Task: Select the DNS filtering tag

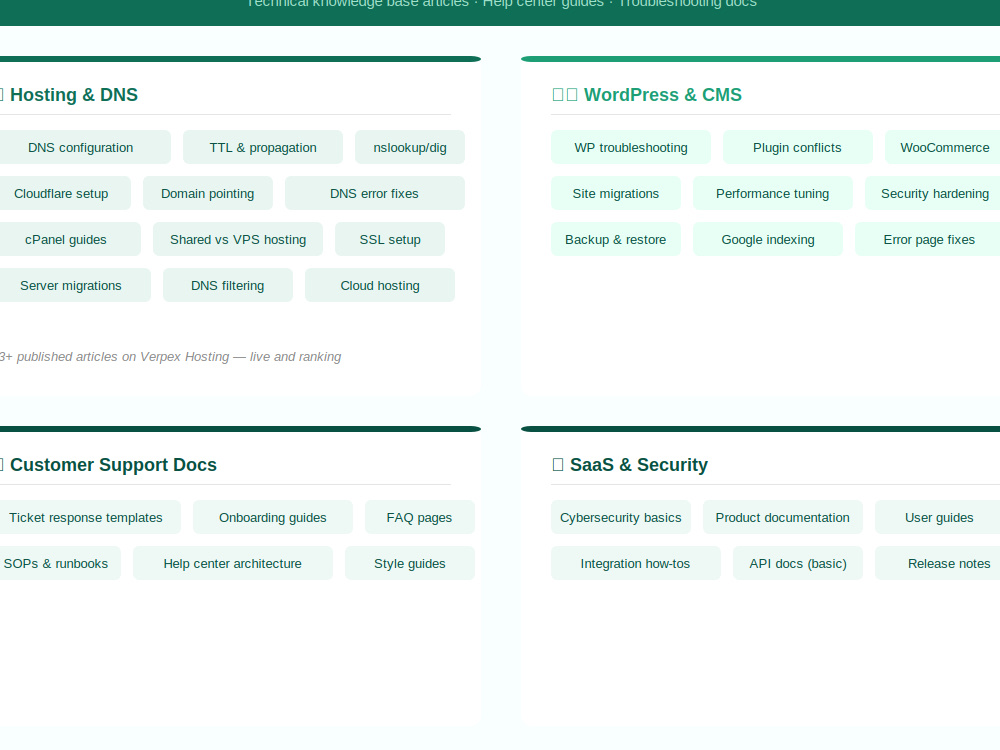Action: [x=228, y=285]
